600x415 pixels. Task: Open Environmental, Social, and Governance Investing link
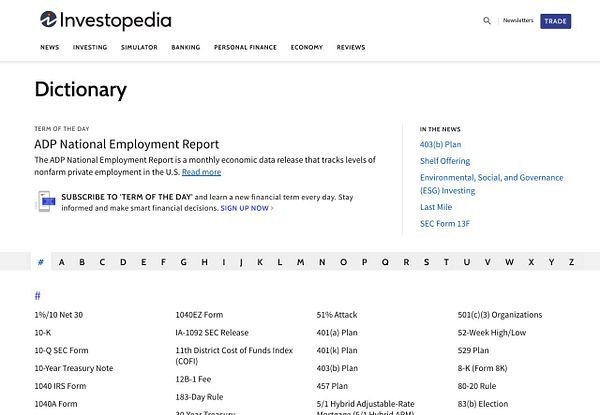492,184
